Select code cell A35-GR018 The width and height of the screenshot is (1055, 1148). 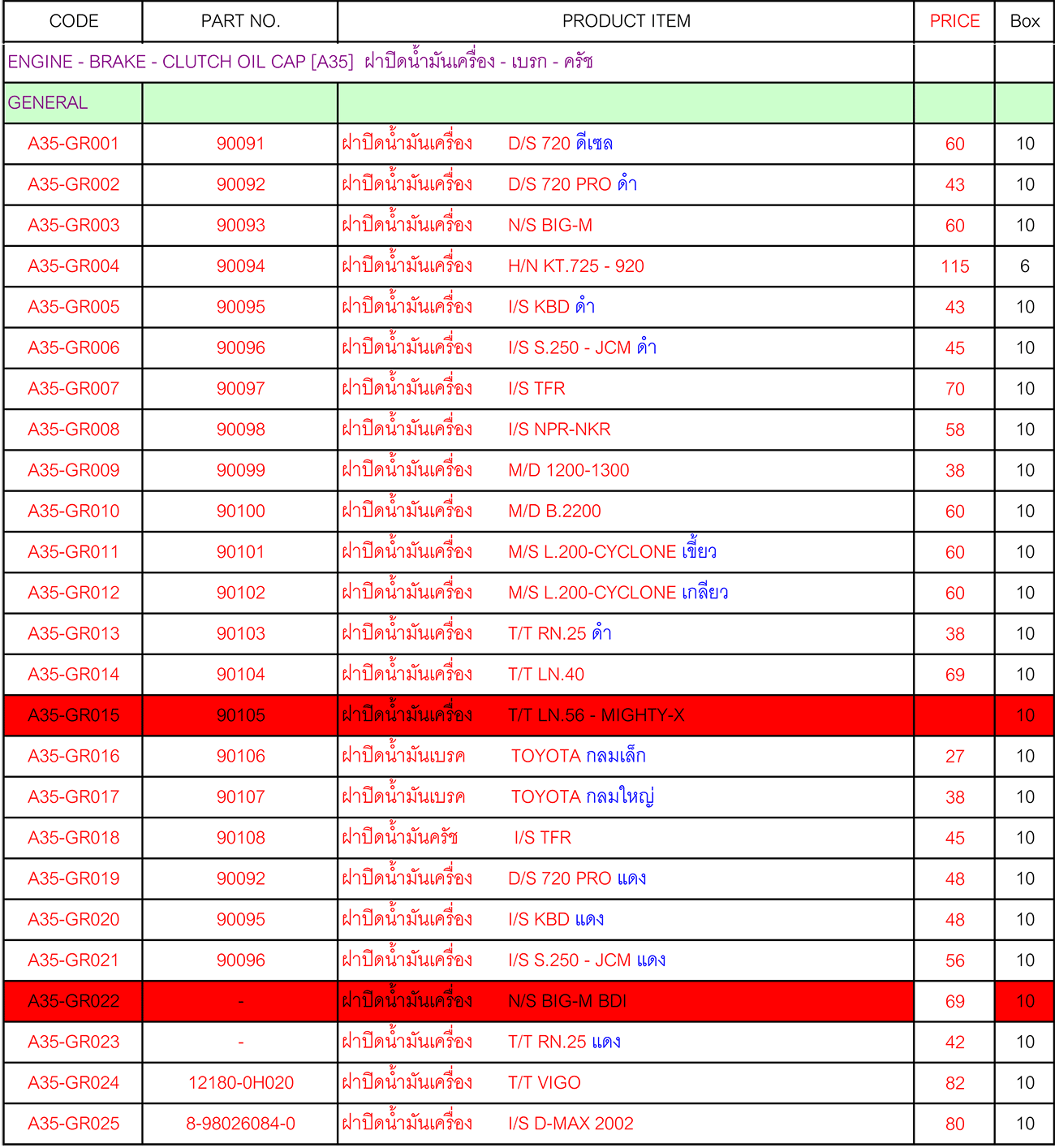(x=74, y=838)
